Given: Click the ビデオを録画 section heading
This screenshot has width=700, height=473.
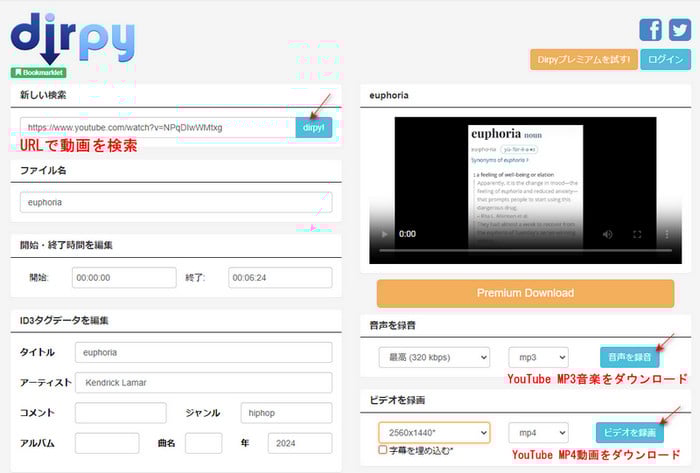Looking at the screenshot, I should pos(397,400).
